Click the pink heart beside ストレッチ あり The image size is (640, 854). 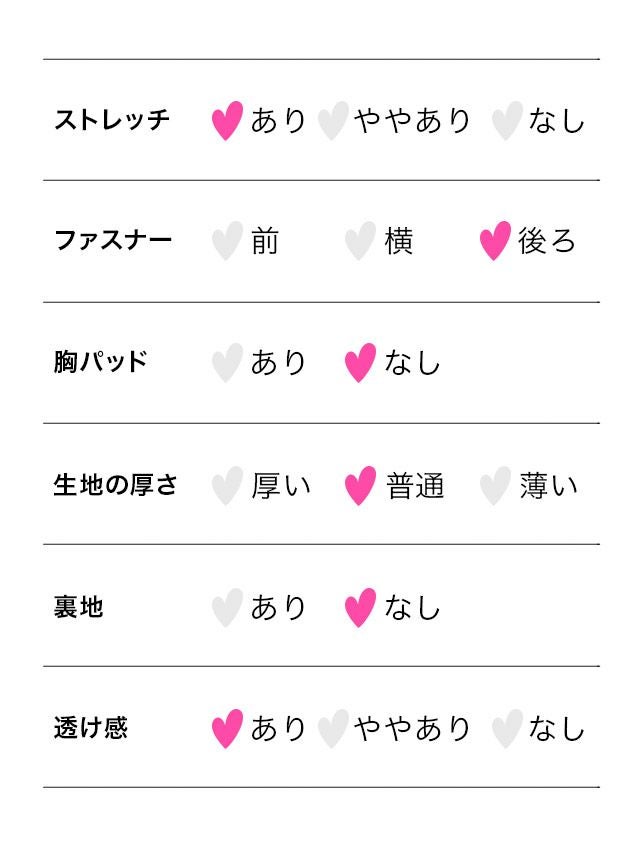point(227,121)
